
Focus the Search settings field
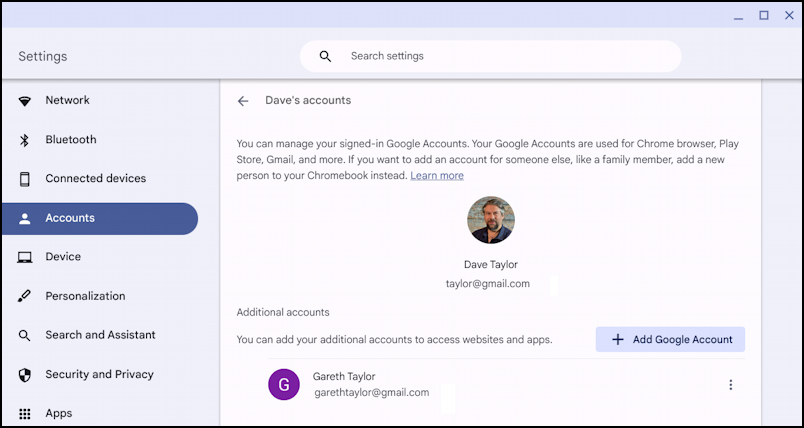(x=491, y=56)
